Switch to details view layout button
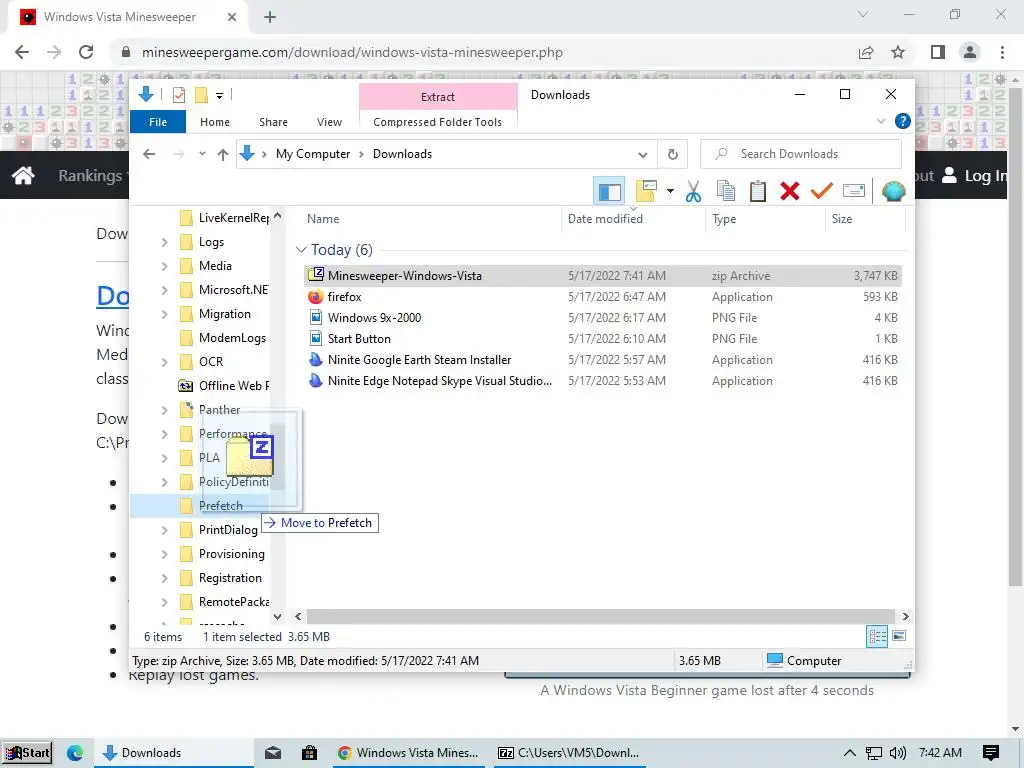 pos(876,636)
